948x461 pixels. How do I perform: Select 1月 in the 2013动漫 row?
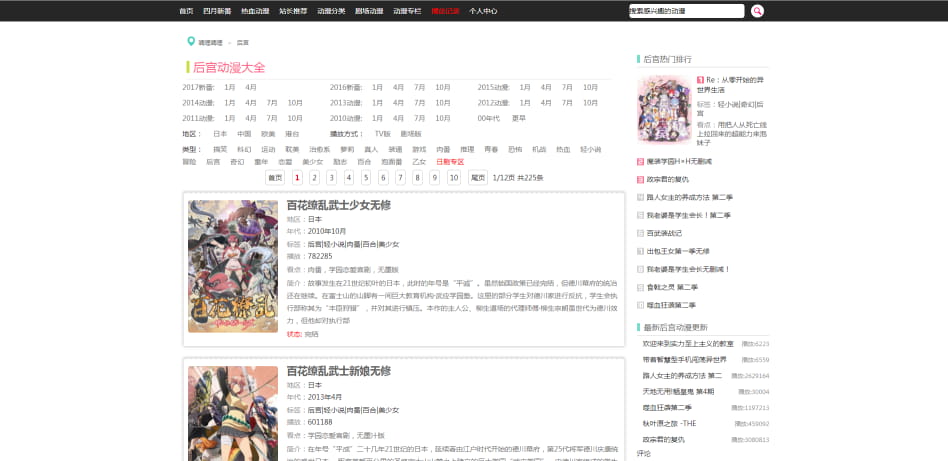point(377,103)
